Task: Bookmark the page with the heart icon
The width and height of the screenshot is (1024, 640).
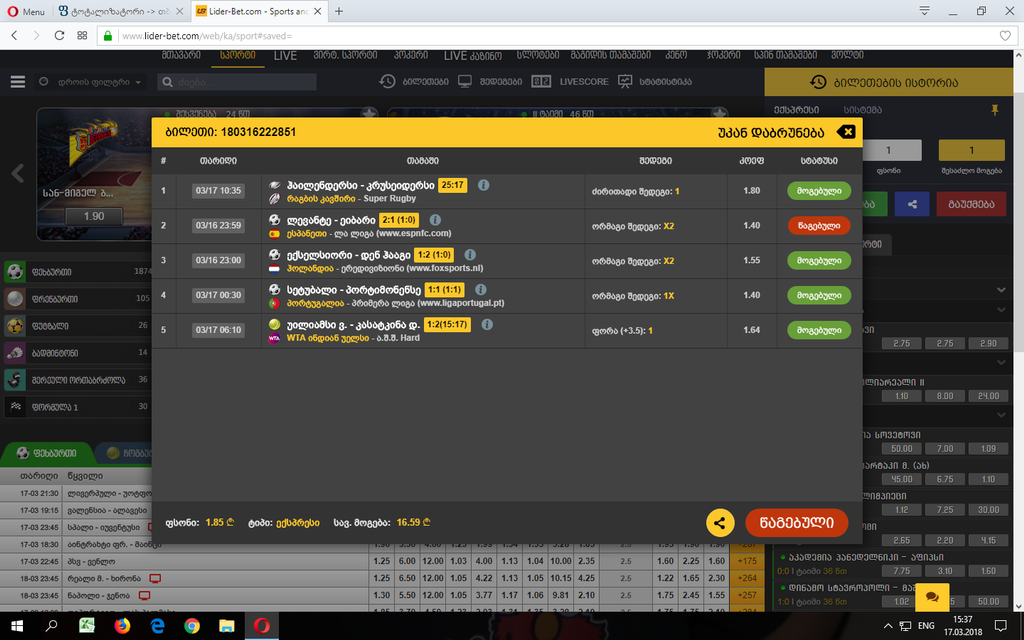Action: (1005, 36)
